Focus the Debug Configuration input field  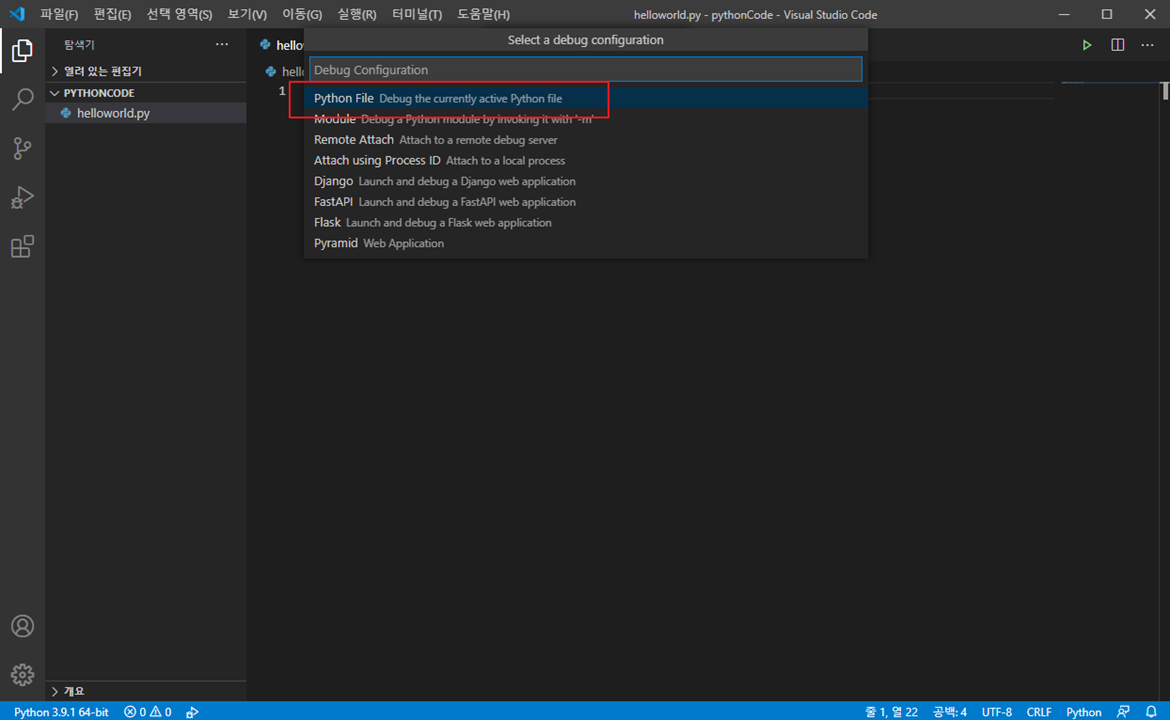(585, 69)
